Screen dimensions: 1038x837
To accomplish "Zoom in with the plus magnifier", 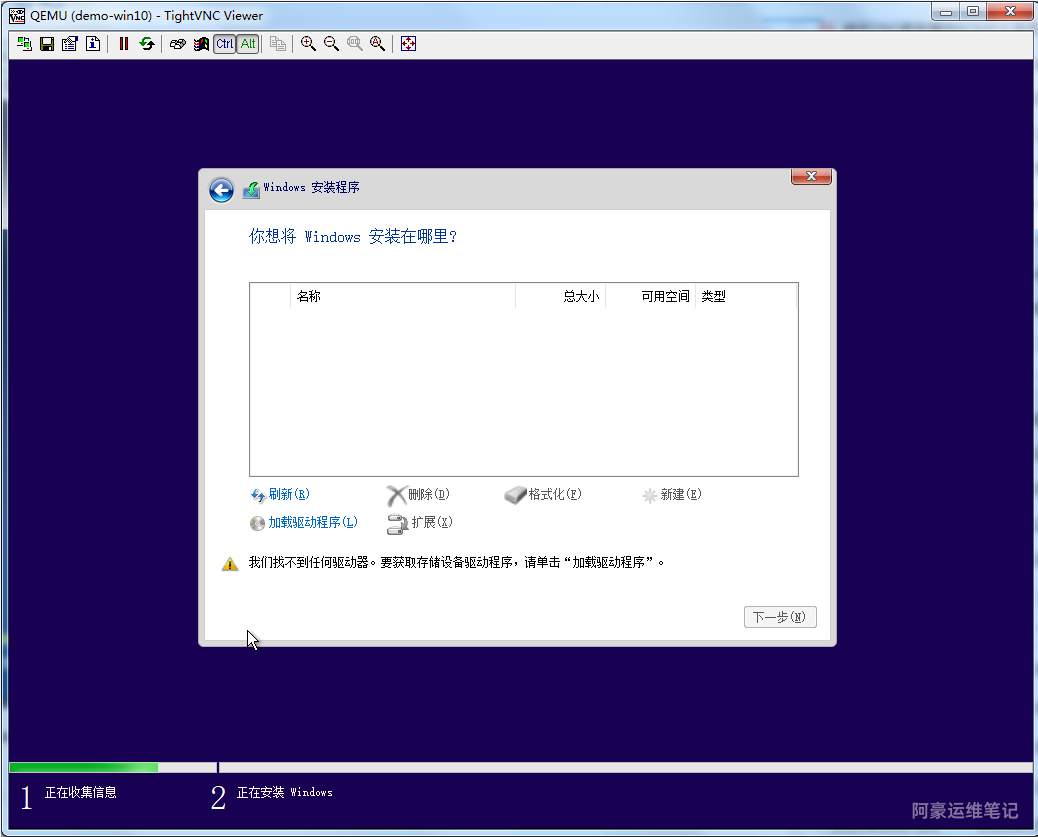I will point(308,44).
